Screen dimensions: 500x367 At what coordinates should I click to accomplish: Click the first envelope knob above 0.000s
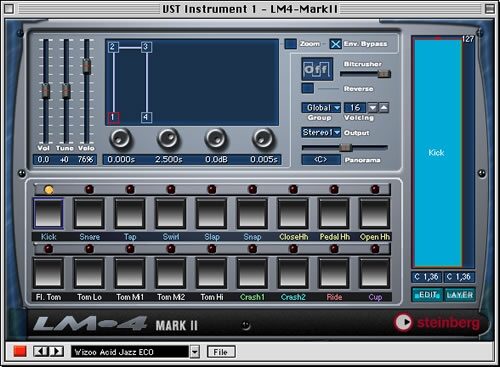click(x=120, y=138)
